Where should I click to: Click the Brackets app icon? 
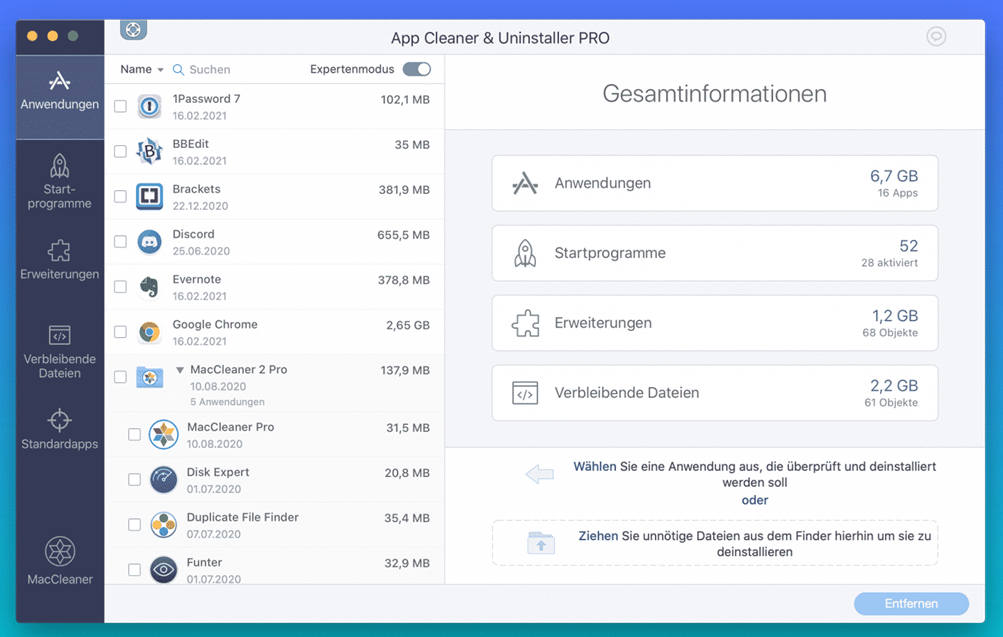(149, 196)
